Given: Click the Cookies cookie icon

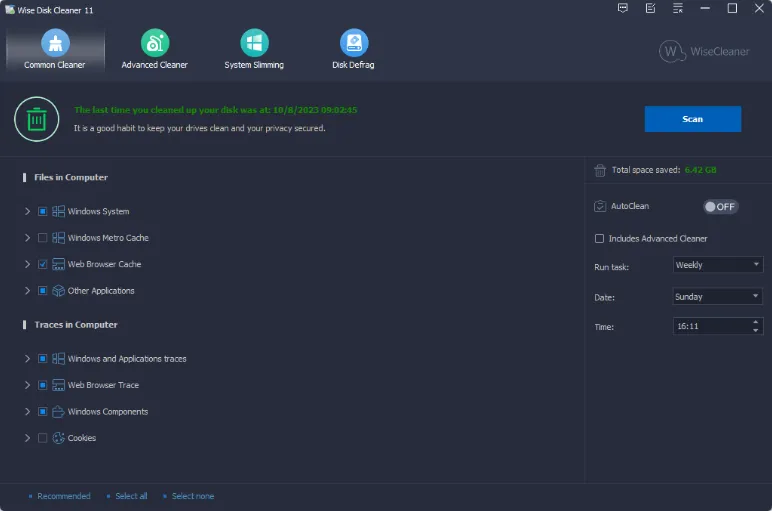Looking at the screenshot, I should pyautogui.click(x=58, y=438).
